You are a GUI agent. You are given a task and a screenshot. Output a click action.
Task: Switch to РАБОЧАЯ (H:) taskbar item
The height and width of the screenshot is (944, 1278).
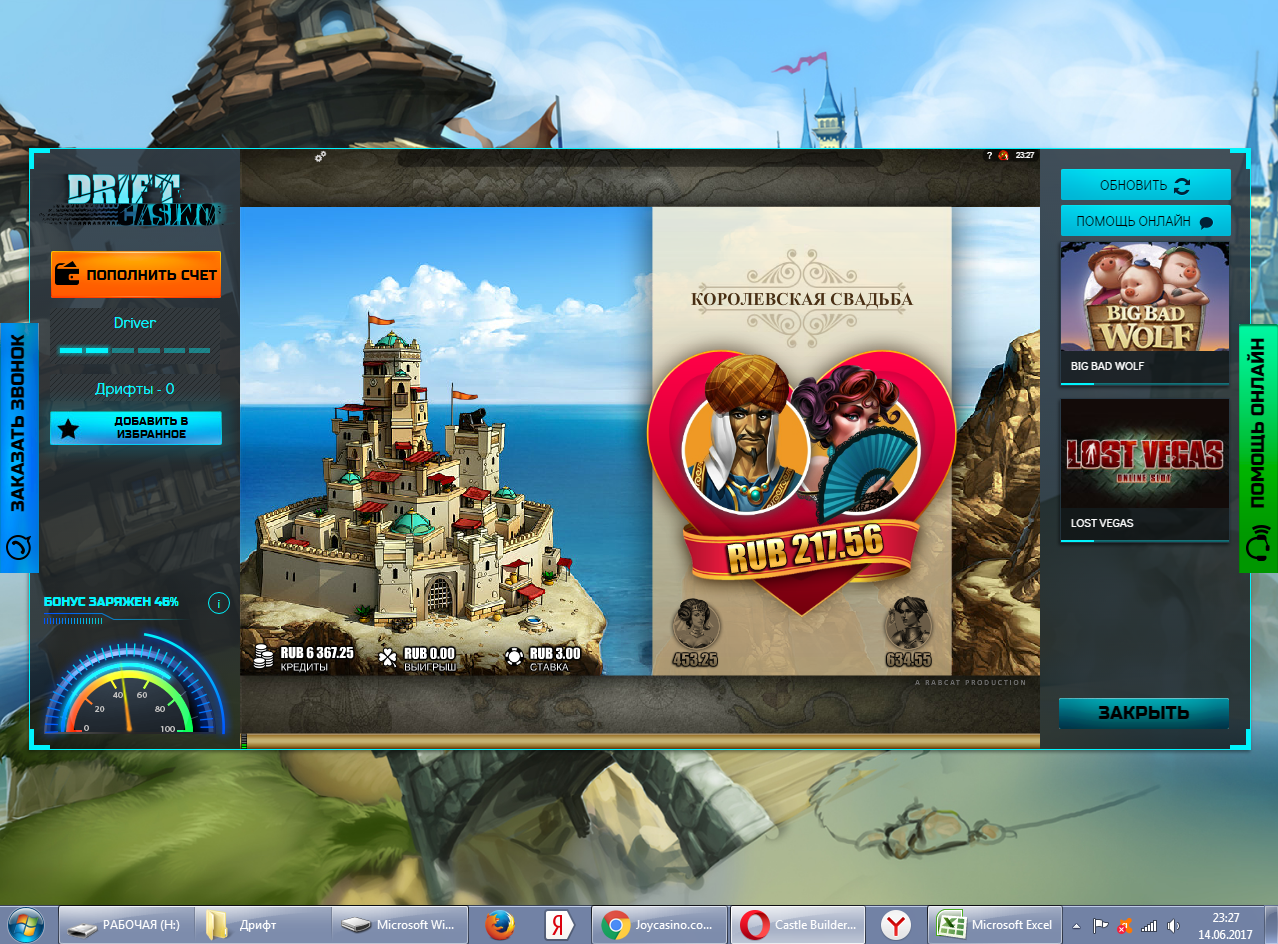pos(125,925)
